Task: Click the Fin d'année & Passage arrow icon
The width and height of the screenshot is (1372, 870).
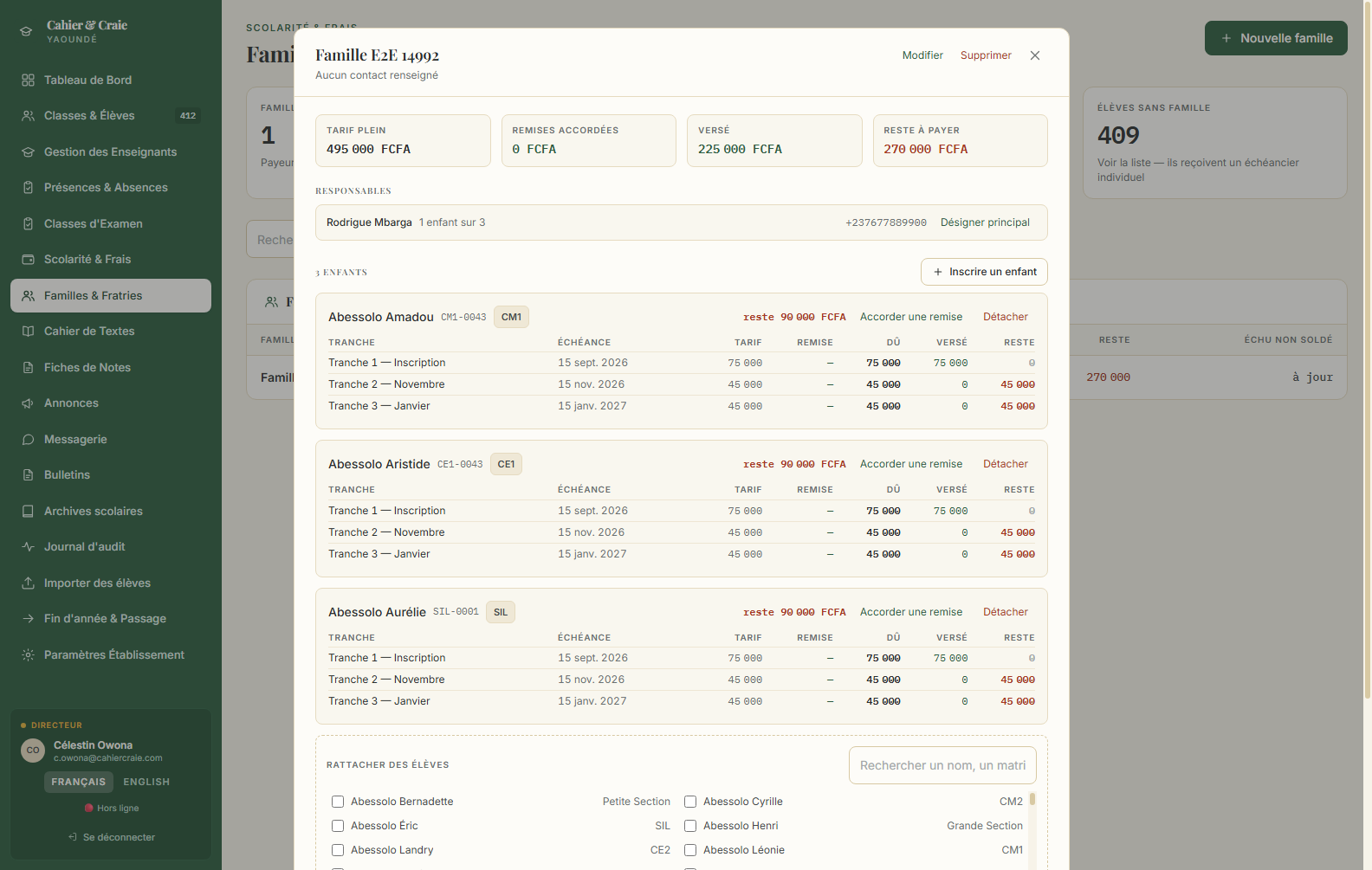Action: [x=28, y=619]
